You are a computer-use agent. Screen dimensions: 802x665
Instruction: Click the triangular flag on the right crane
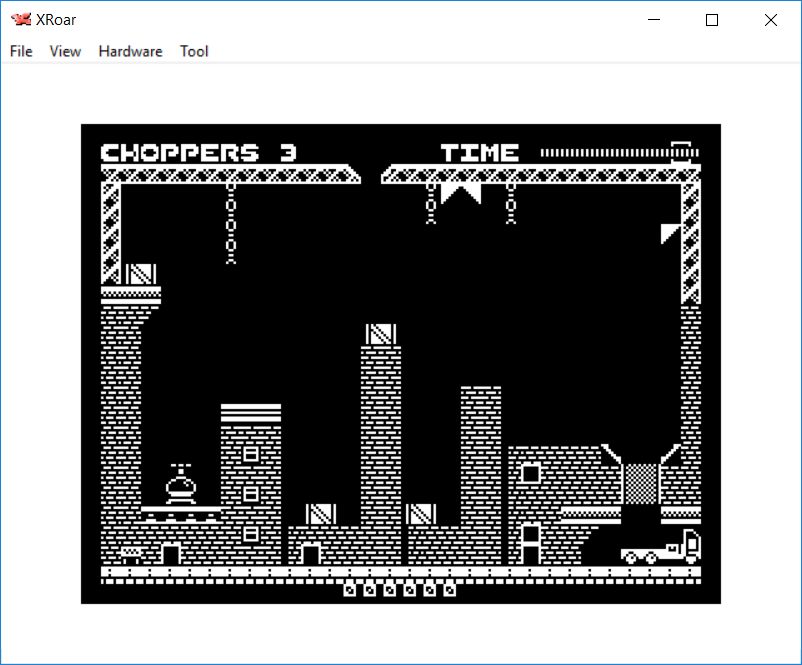pyautogui.click(x=671, y=233)
